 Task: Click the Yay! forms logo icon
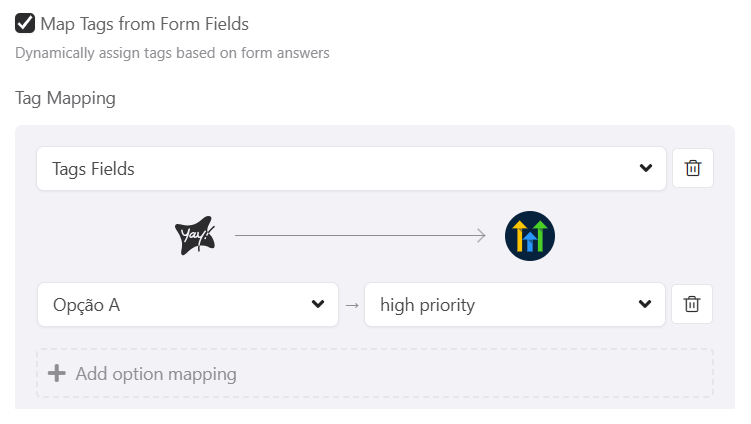[195, 236]
